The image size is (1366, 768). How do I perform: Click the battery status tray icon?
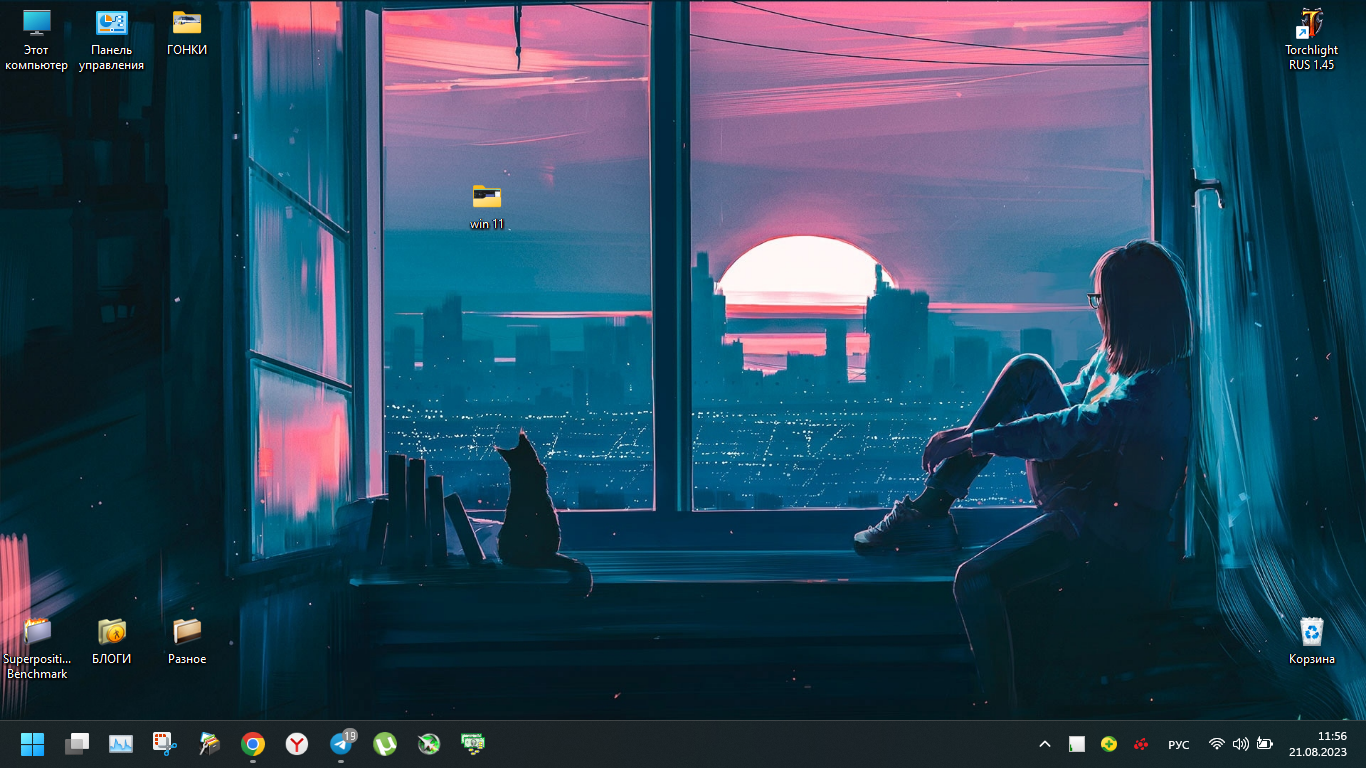click(1265, 744)
